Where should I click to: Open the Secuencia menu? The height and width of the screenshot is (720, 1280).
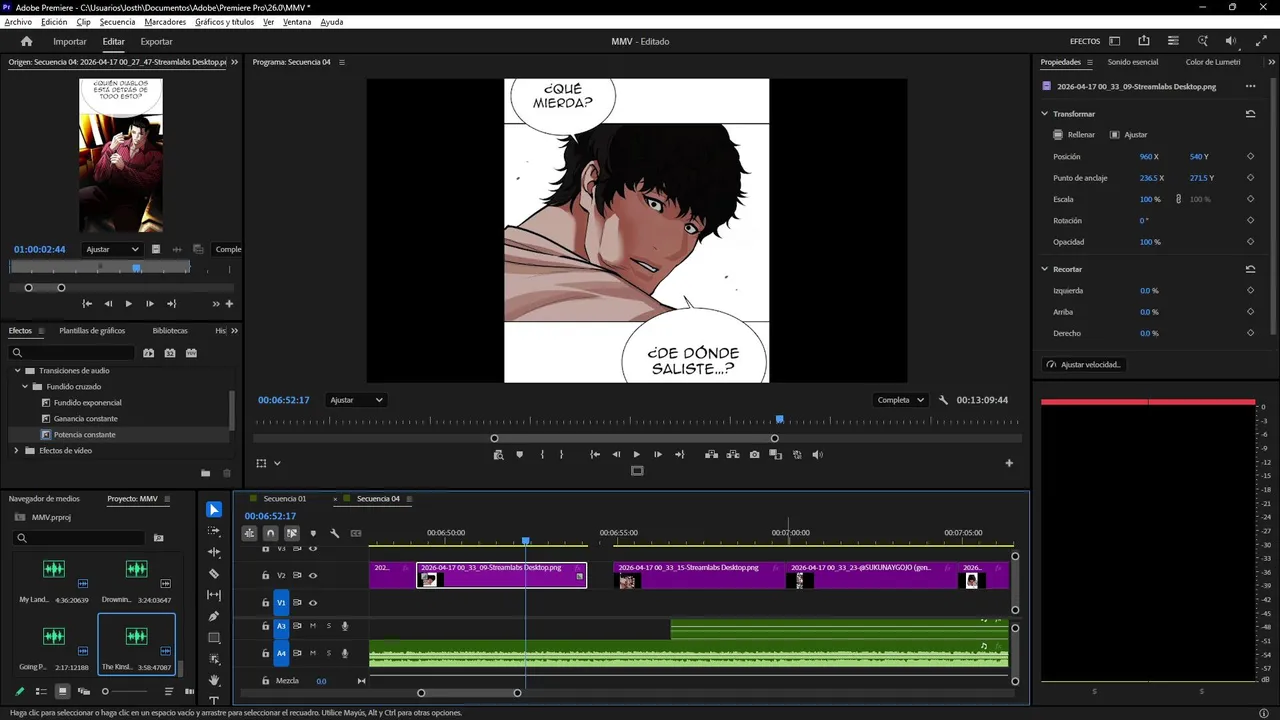pyautogui.click(x=117, y=21)
